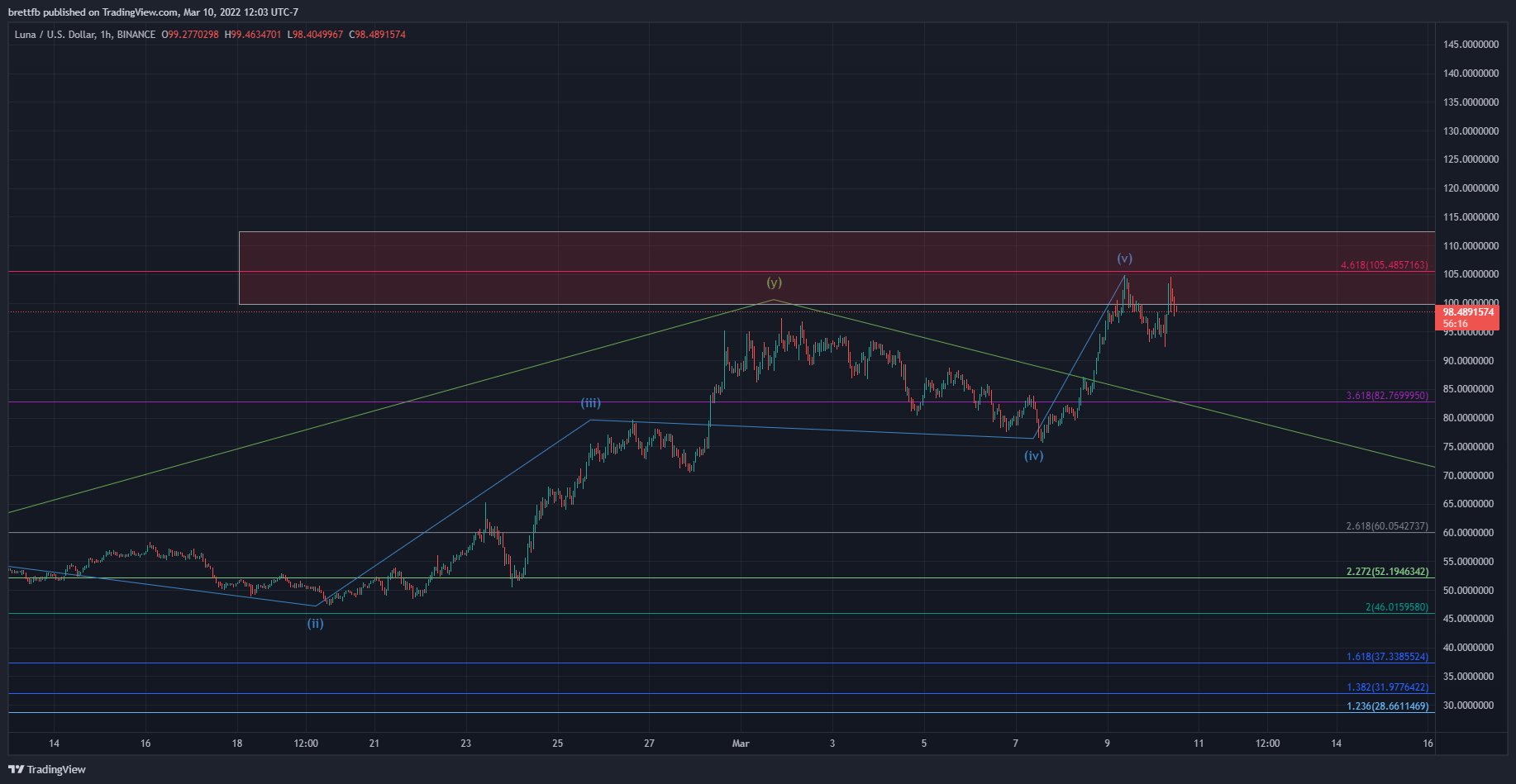1516x784 pixels.
Task: Click the 35.0000000 price axis label
Action: coord(1468,677)
